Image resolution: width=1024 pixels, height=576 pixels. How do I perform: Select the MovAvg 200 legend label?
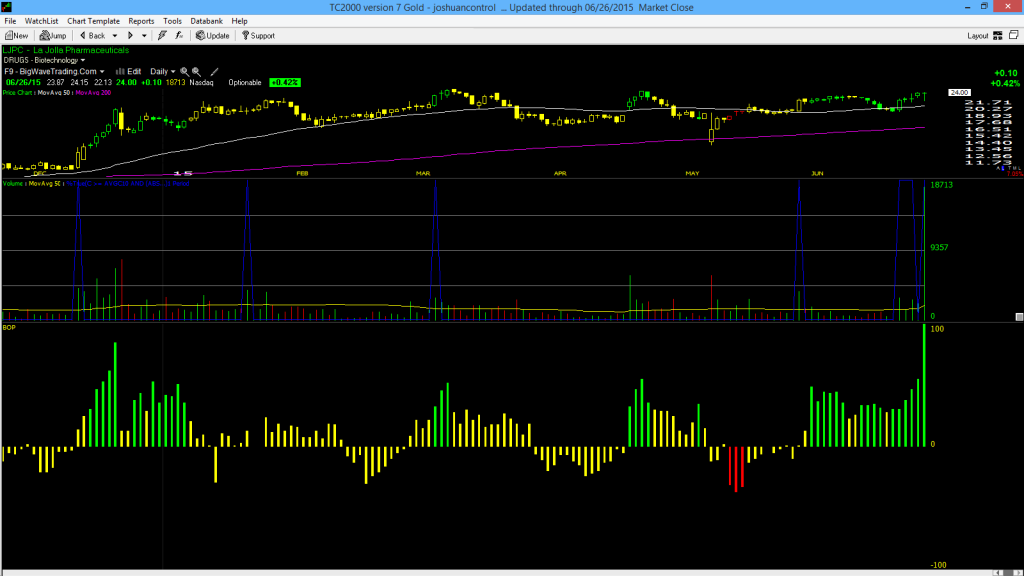point(93,93)
